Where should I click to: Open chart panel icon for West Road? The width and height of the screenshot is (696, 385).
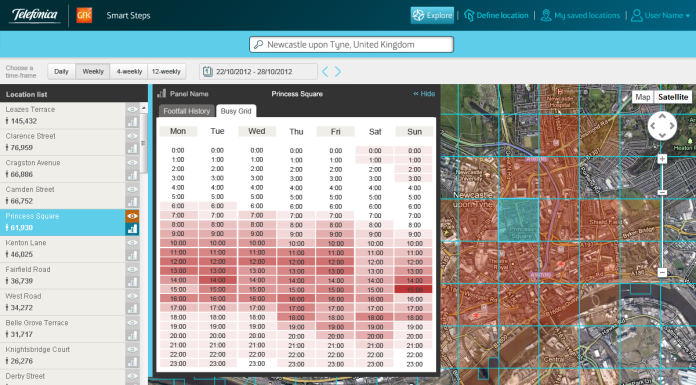click(132, 309)
